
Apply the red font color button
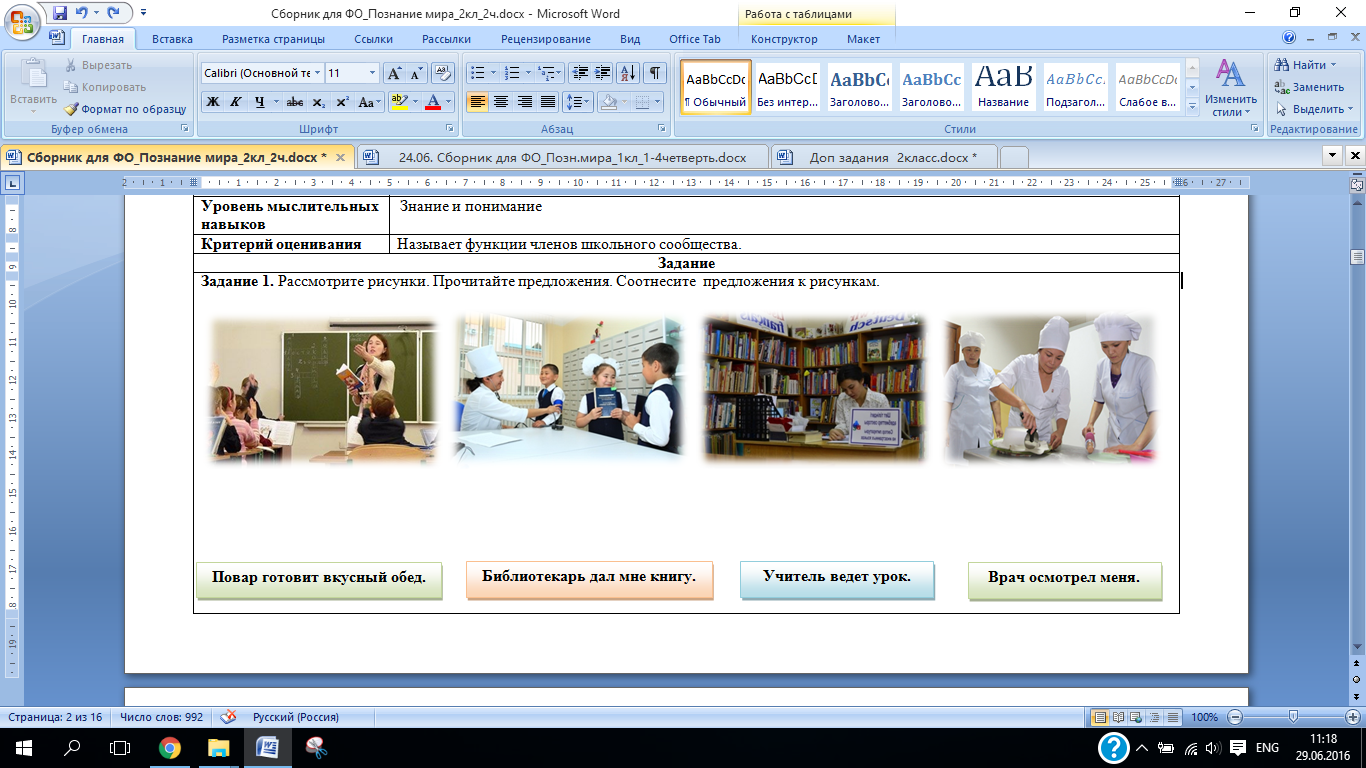pyautogui.click(x=433, y=102)
